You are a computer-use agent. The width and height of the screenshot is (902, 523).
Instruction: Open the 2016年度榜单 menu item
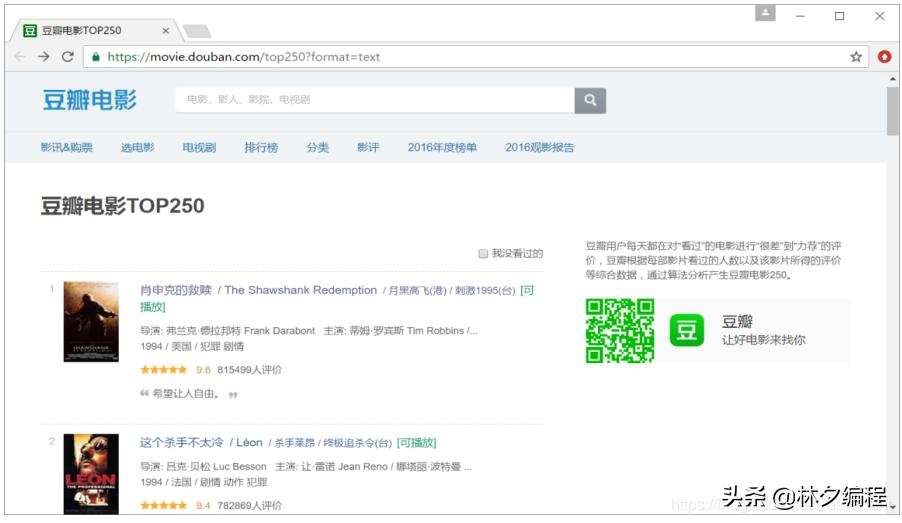[442, 147]
